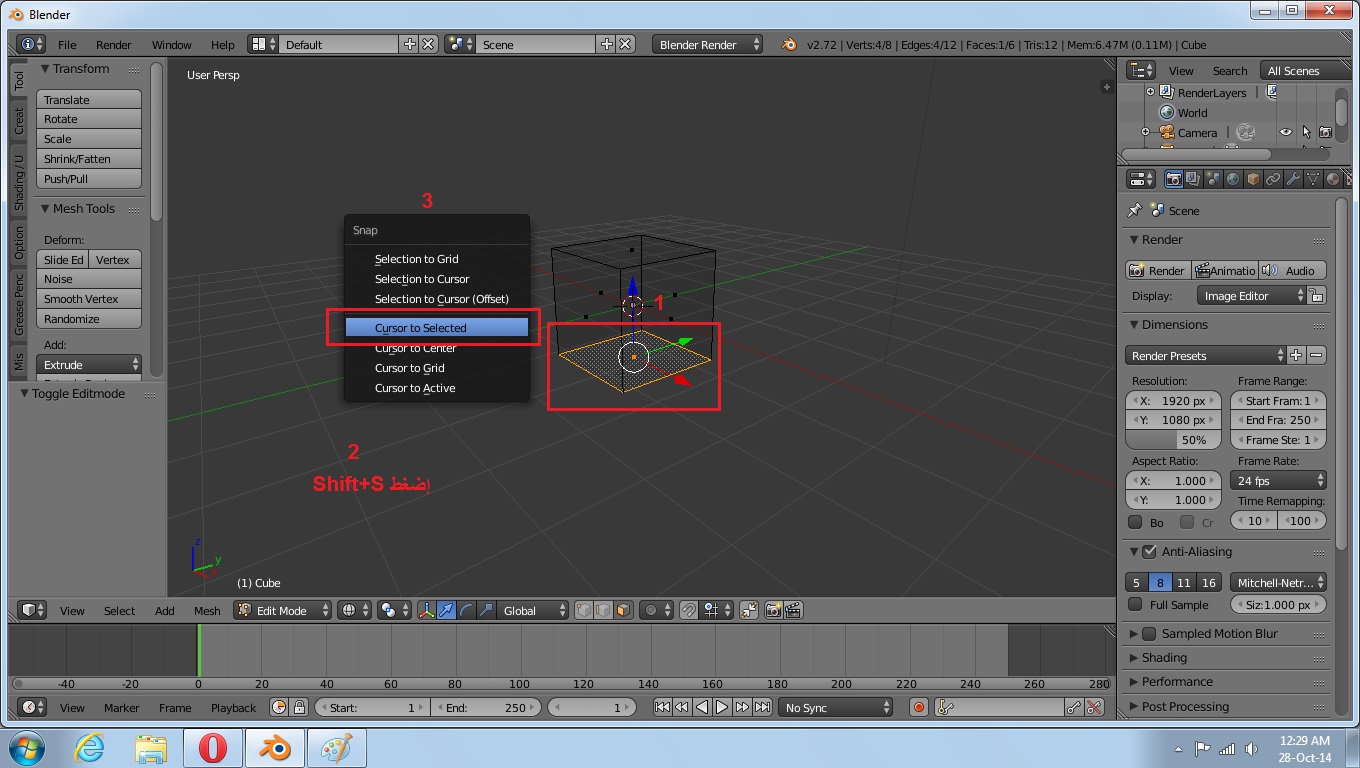1360x768 pixels.
Task: Toggle Camera selectability arrow in outliner
Action: click(x=1306, y=132)
